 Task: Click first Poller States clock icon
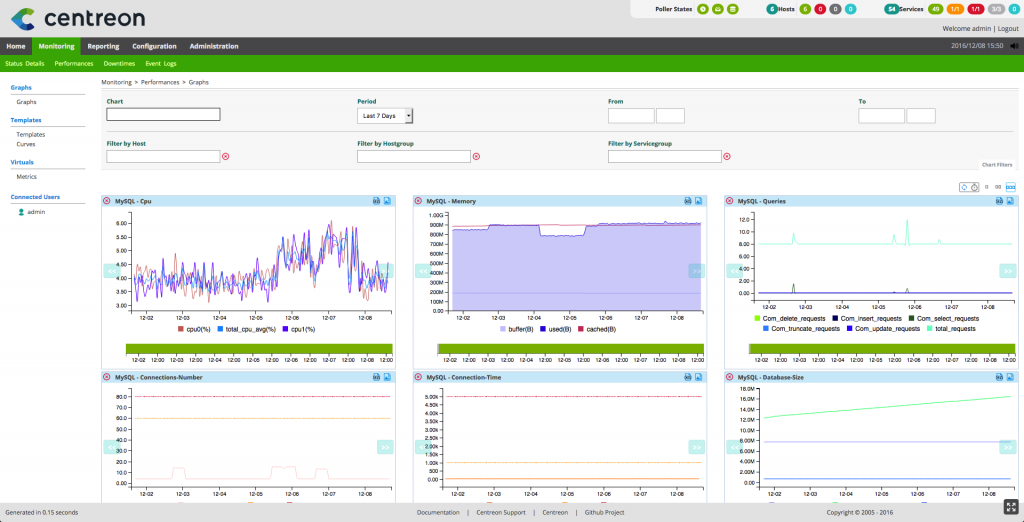(x=703, y=9)
